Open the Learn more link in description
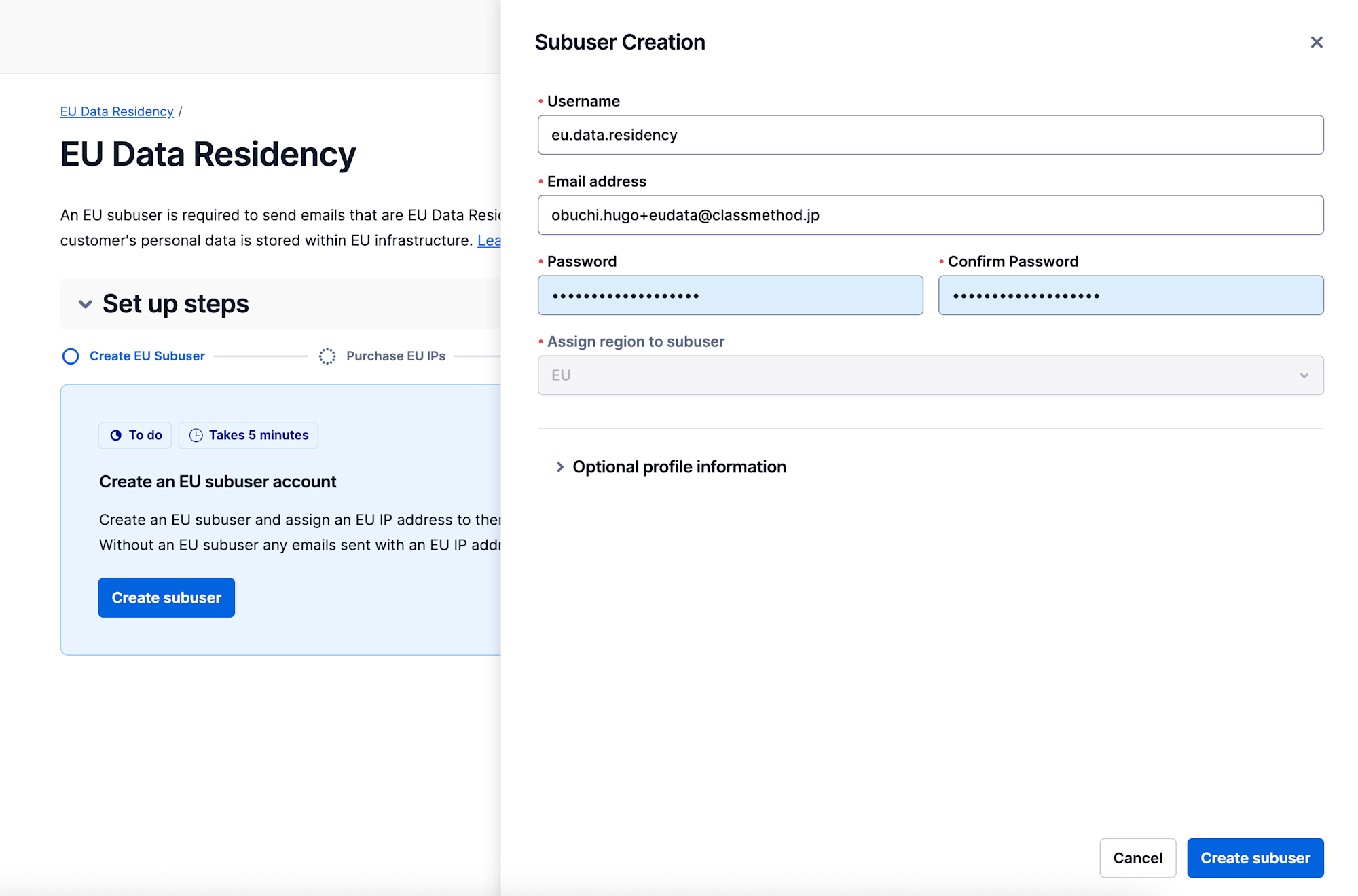The image size is (1358, 896). pos(489,240)
